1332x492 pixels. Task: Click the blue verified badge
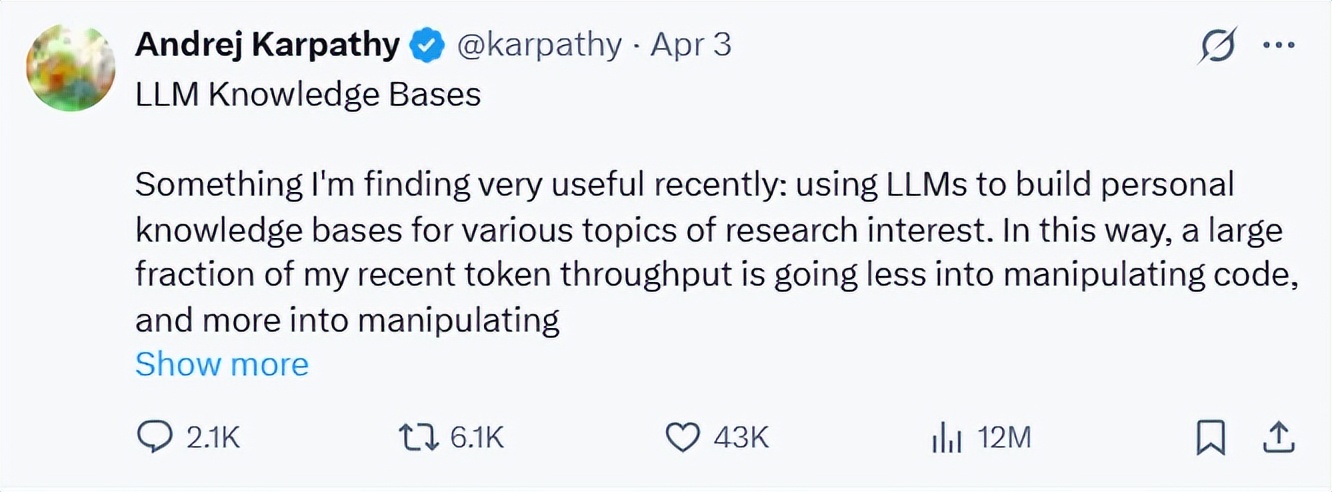427,45
